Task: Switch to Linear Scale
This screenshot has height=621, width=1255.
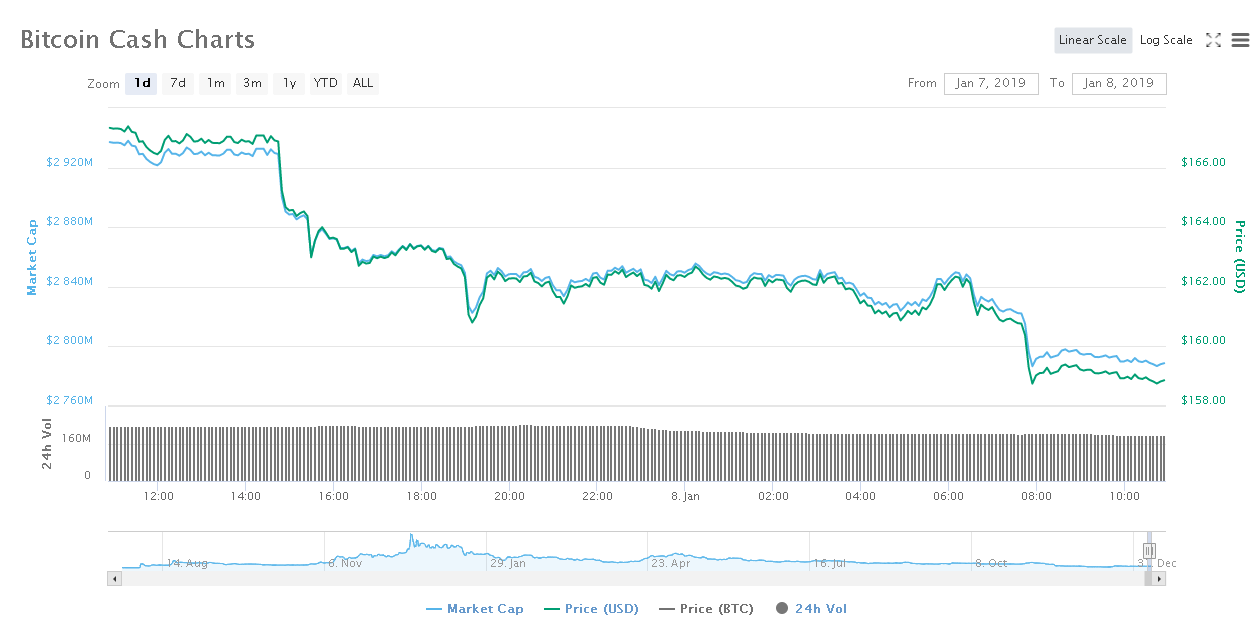Action: 1092,40
